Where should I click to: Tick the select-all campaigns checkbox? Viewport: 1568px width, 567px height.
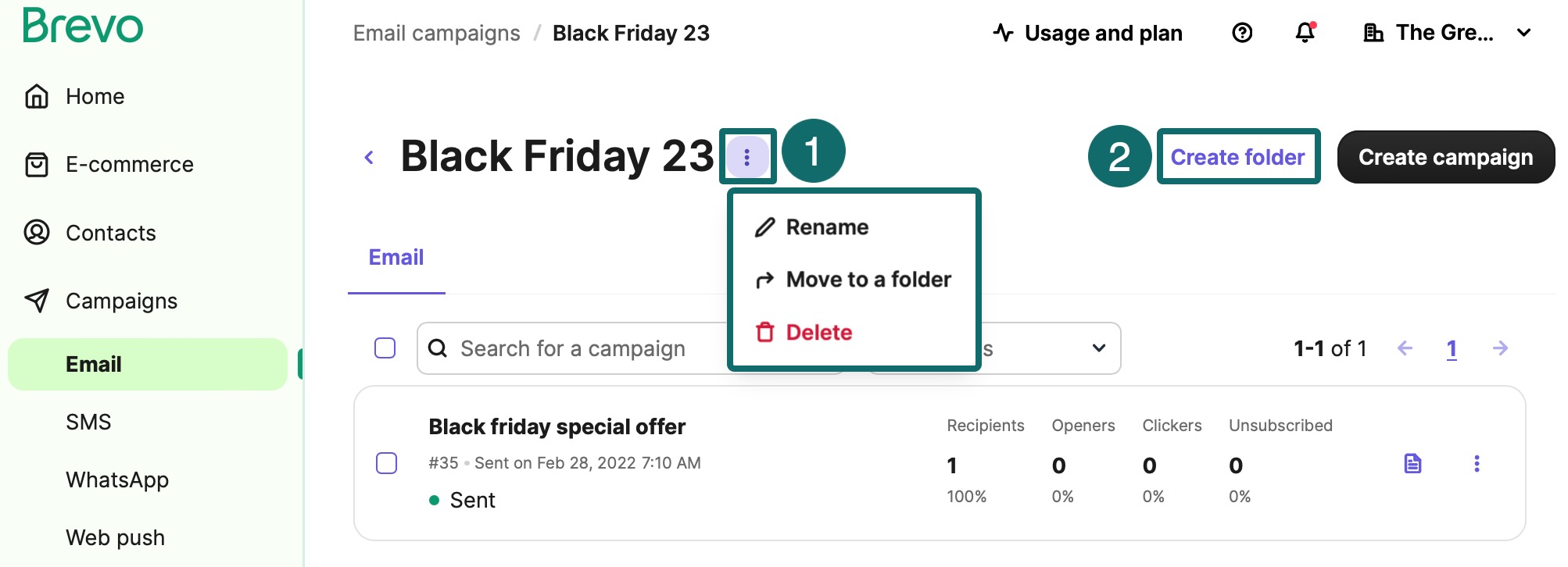pos(384,348)
